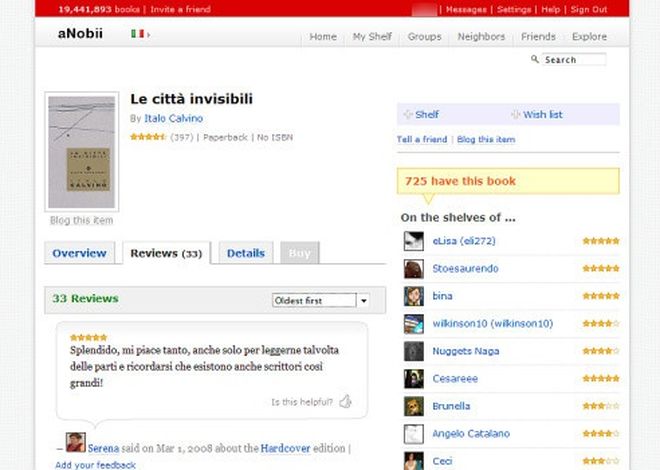Add book to Wish list
This screenshot has height=470, width=660.
point(543,114)
